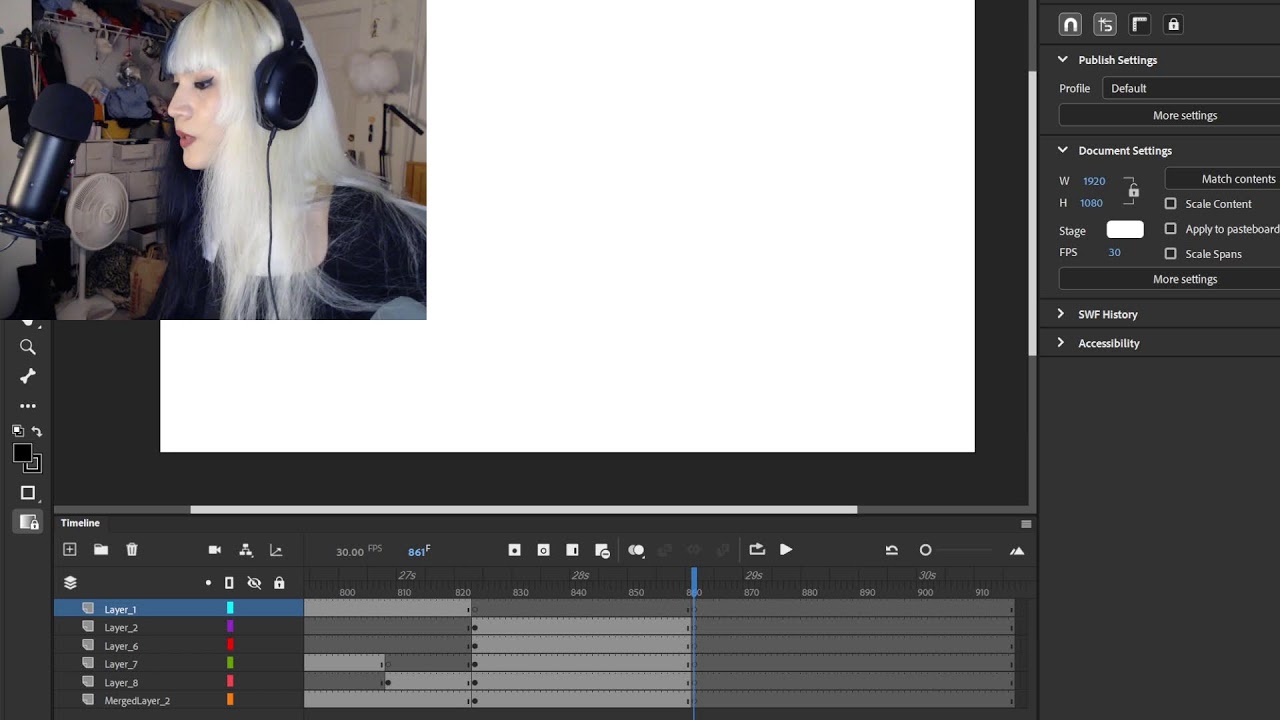This screenshot has height=720, width=1280.
Task: Toggle guides icon in Properties panel
Action: point(1105,24)
